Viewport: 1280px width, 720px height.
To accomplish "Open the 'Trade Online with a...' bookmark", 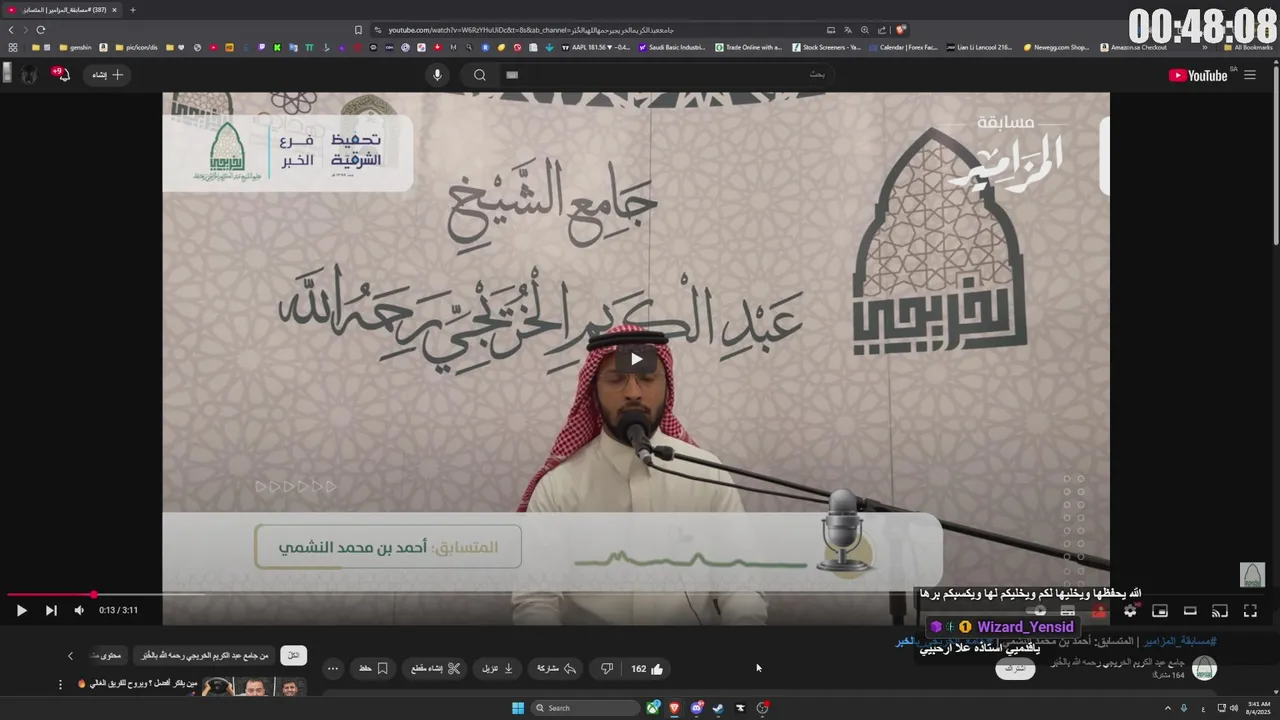I will (748, 47).
